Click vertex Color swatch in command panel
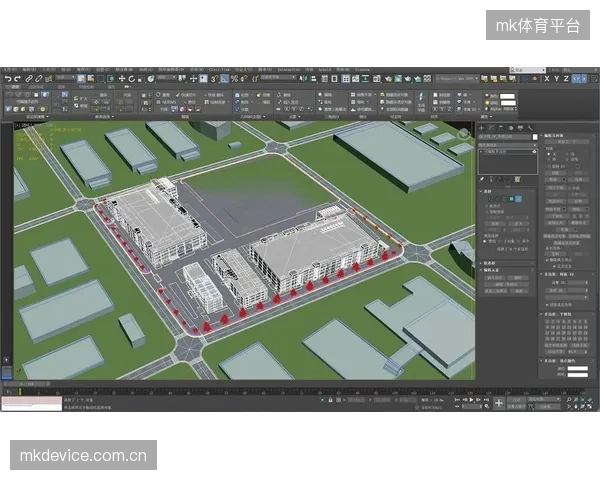 (x=577, y=369)
